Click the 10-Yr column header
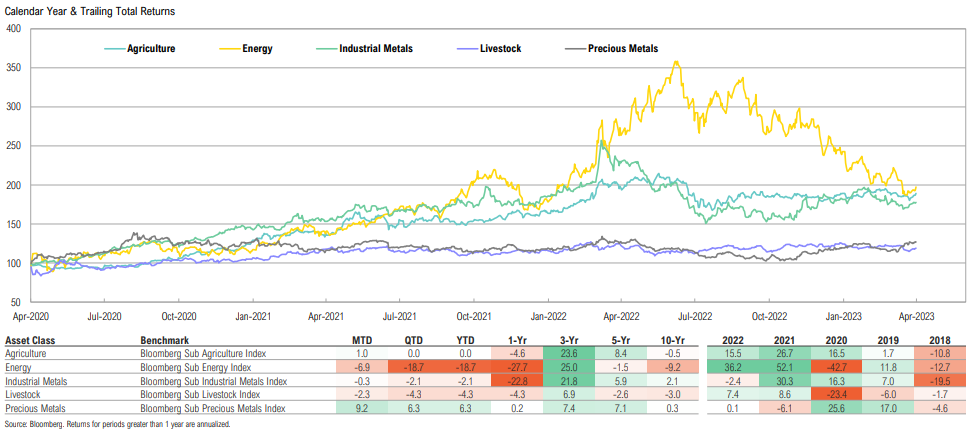Screen dimensions: 976x436 click(x=671, y=339)
